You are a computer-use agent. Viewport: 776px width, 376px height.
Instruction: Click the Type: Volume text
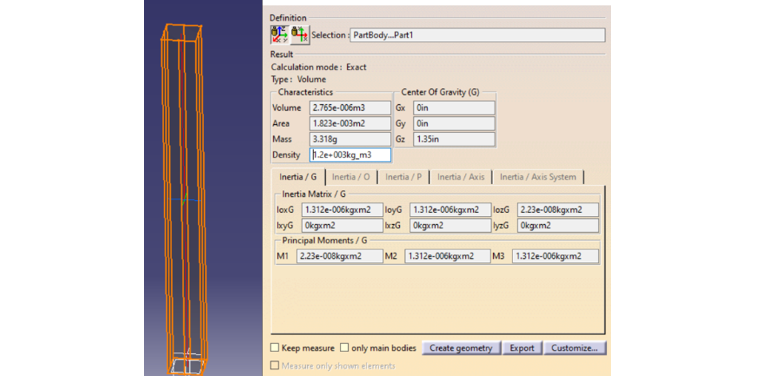[x=298, y=79]
